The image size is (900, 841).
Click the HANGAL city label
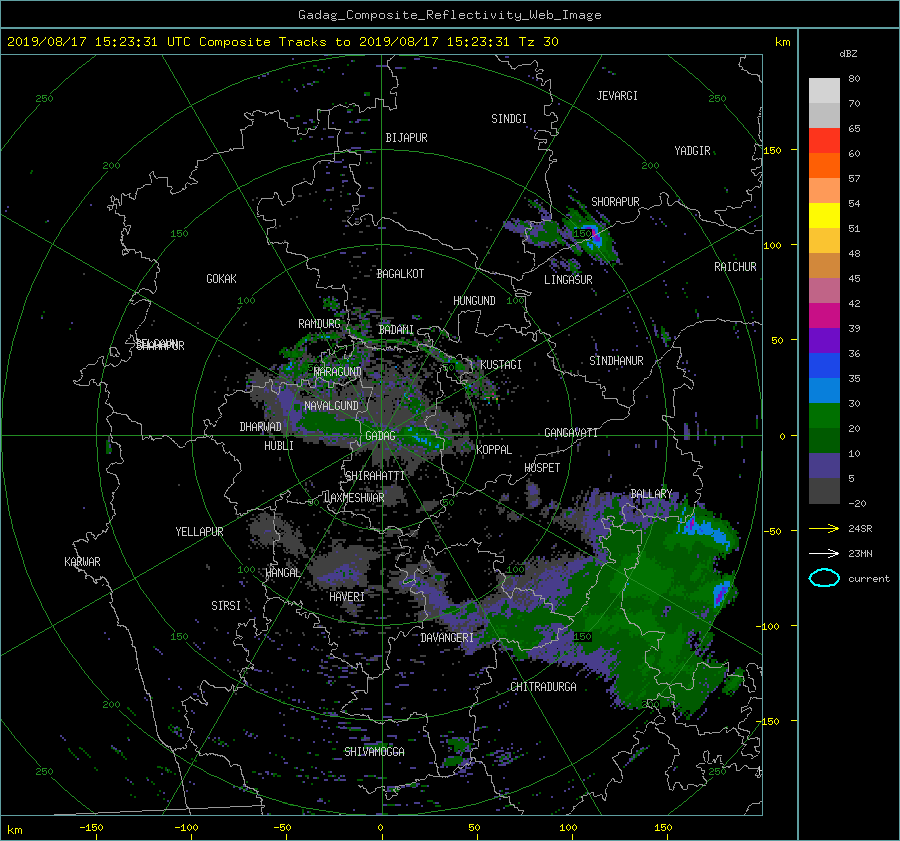click(282, 573)
